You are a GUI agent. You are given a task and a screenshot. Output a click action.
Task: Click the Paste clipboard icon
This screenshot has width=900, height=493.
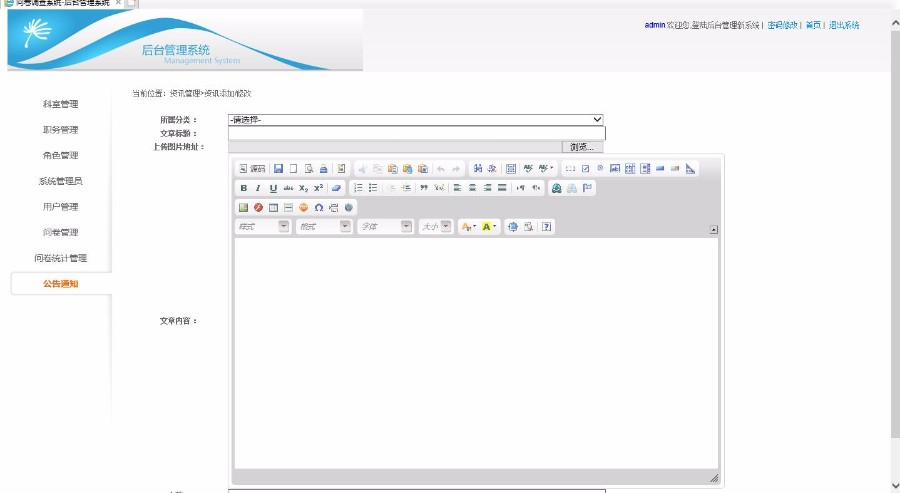393,169
